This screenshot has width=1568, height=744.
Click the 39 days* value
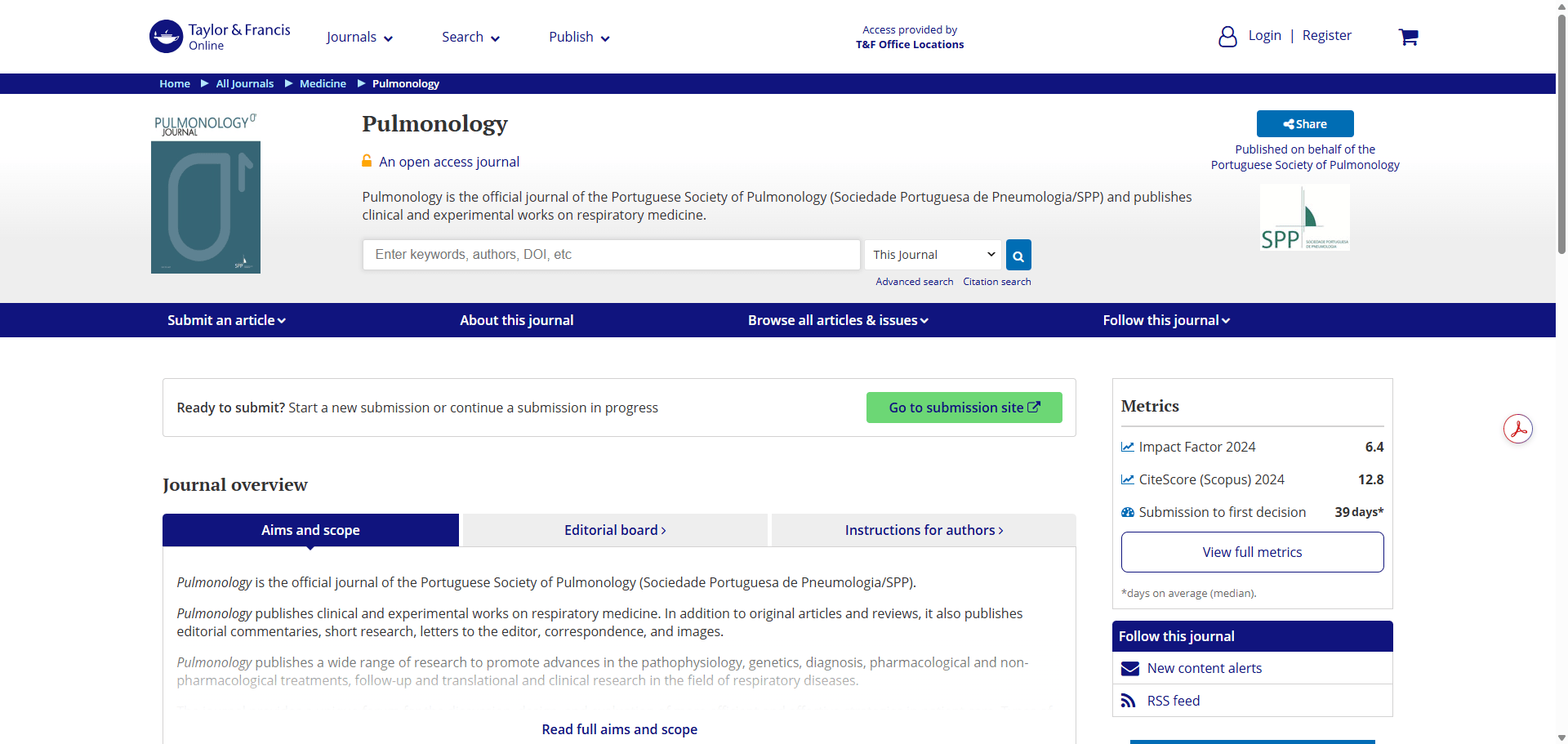coord(1359,512)
